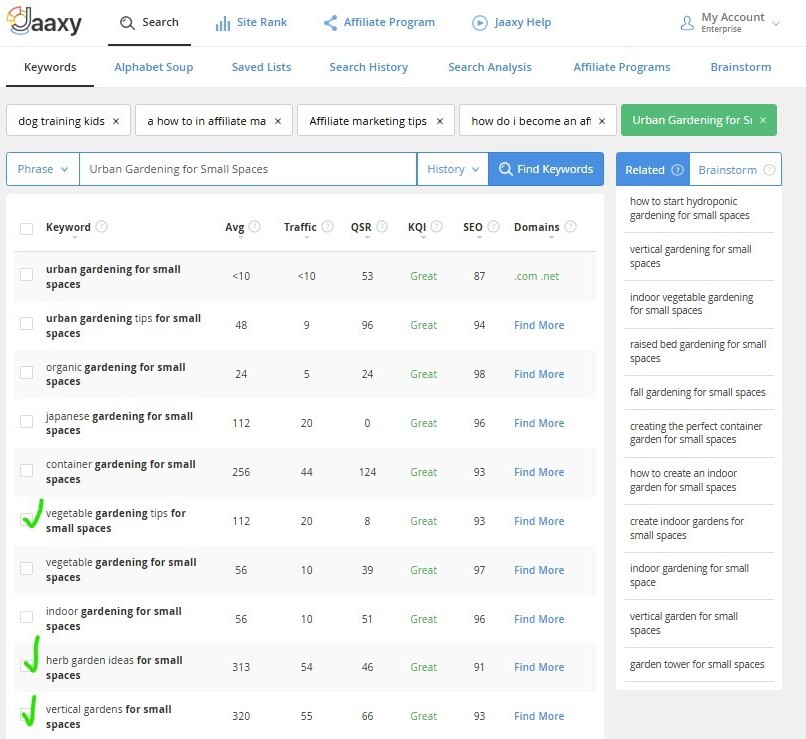Select the Keywords tab
806x739 pixels.
tap(50, 67)
